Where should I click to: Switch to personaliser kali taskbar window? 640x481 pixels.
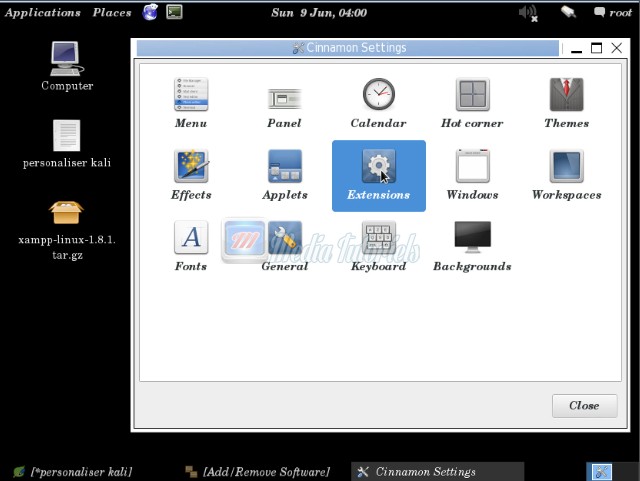pos(73,472)
